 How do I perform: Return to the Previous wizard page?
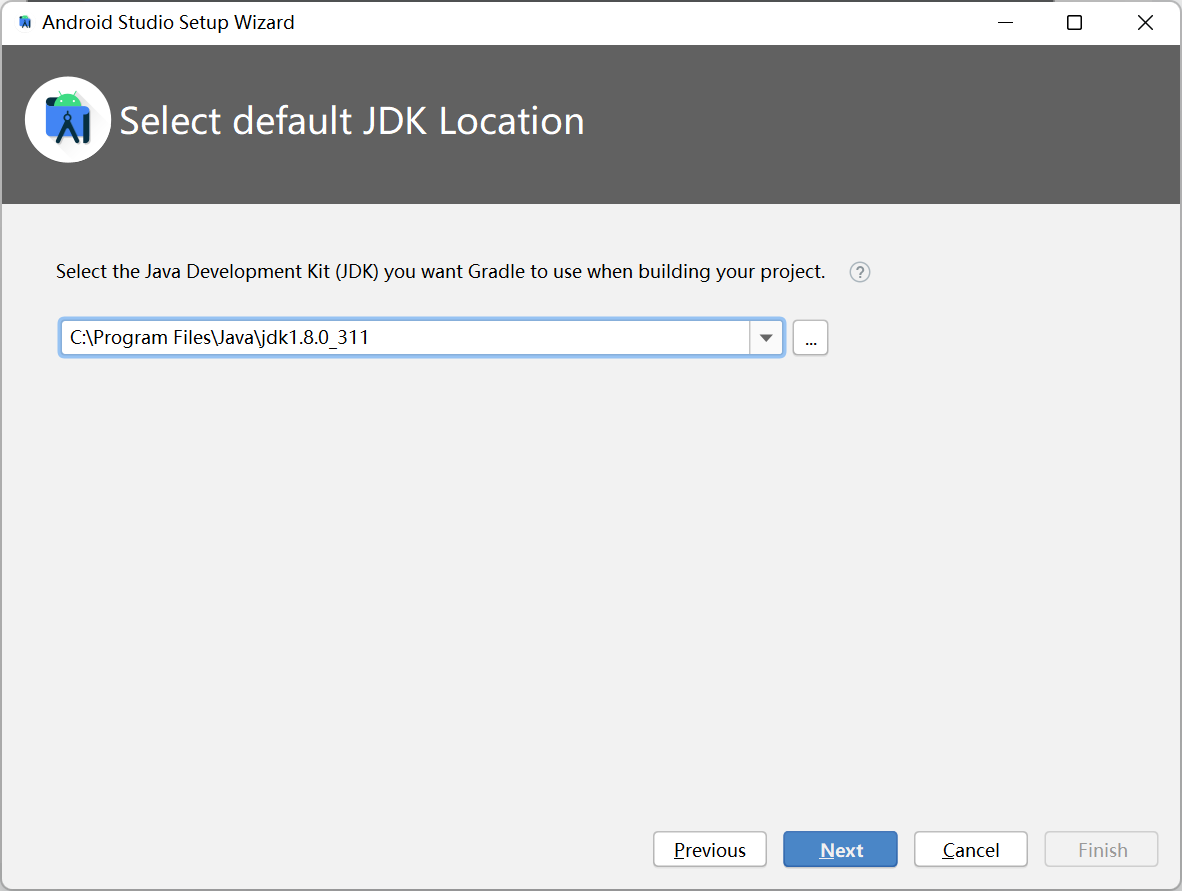coord(710,850)
